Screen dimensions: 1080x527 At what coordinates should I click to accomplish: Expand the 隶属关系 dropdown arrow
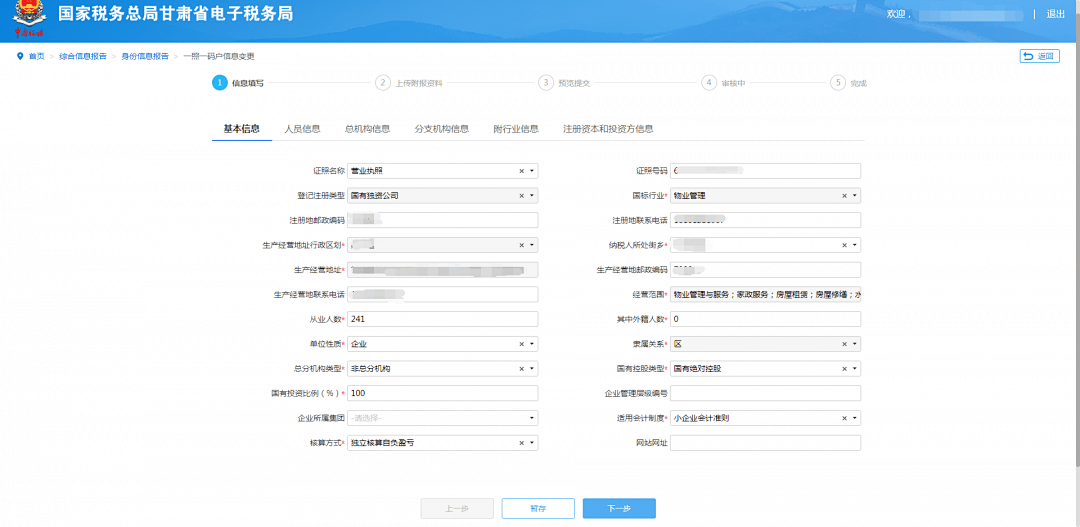[x=854, y=344]
